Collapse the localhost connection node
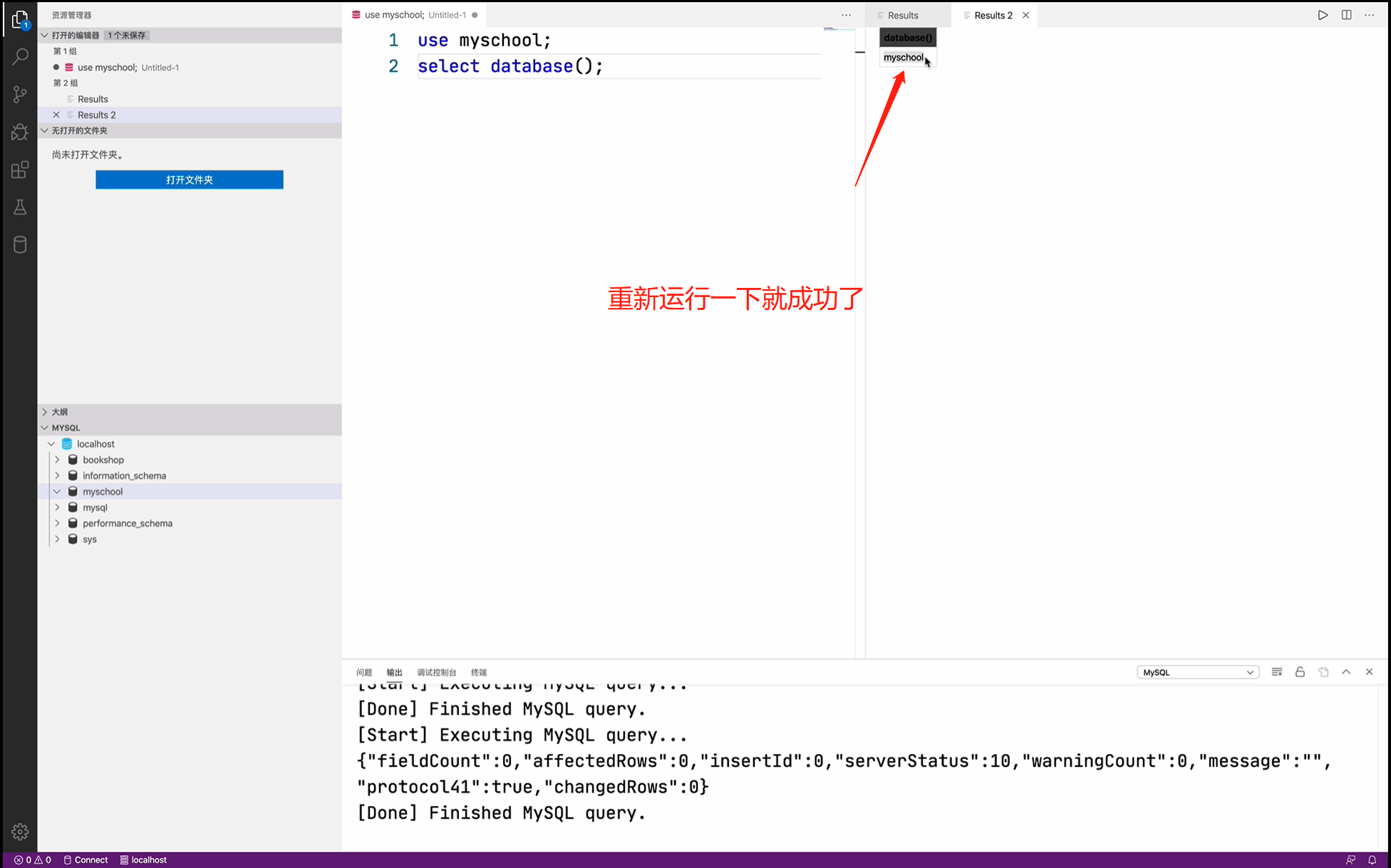The height and width of the screenshot is (868, 1391). click(x=51, y=444)
